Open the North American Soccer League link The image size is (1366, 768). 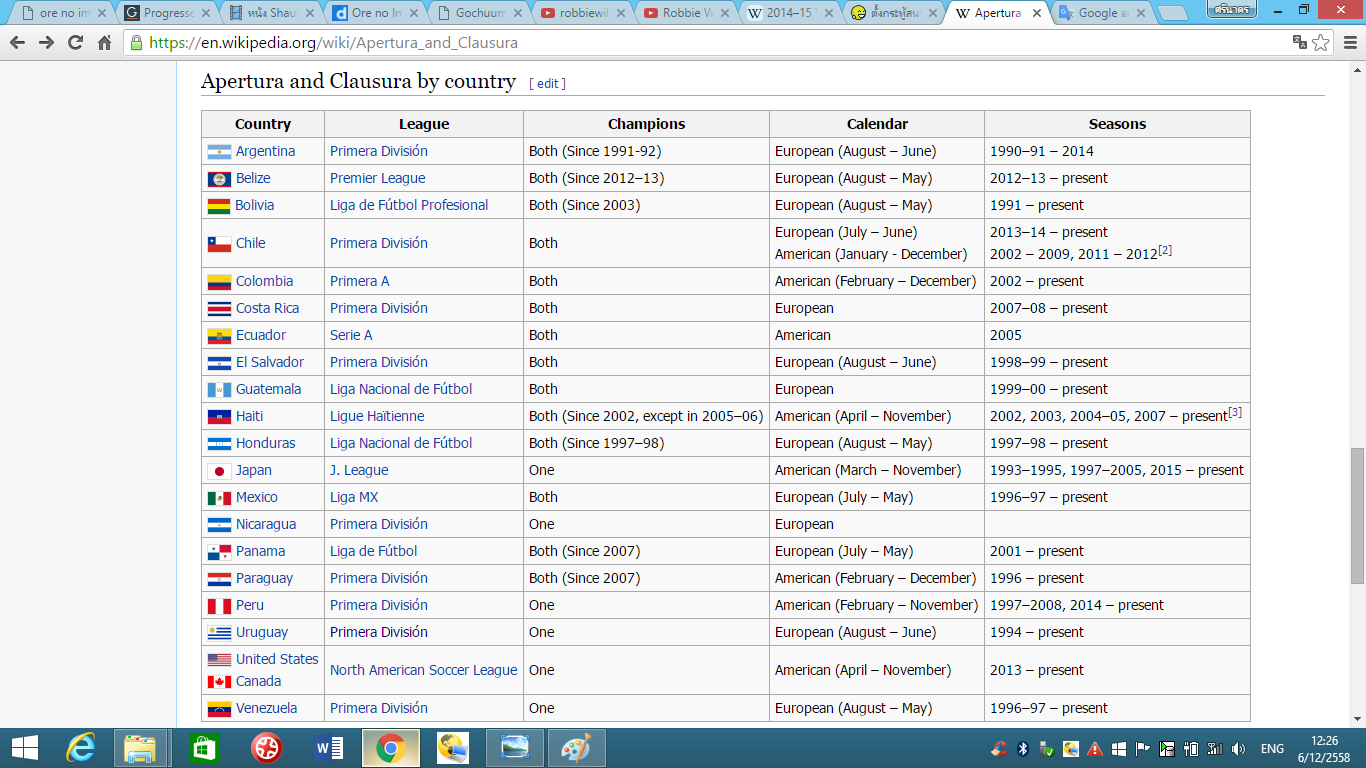coord(424,671)
